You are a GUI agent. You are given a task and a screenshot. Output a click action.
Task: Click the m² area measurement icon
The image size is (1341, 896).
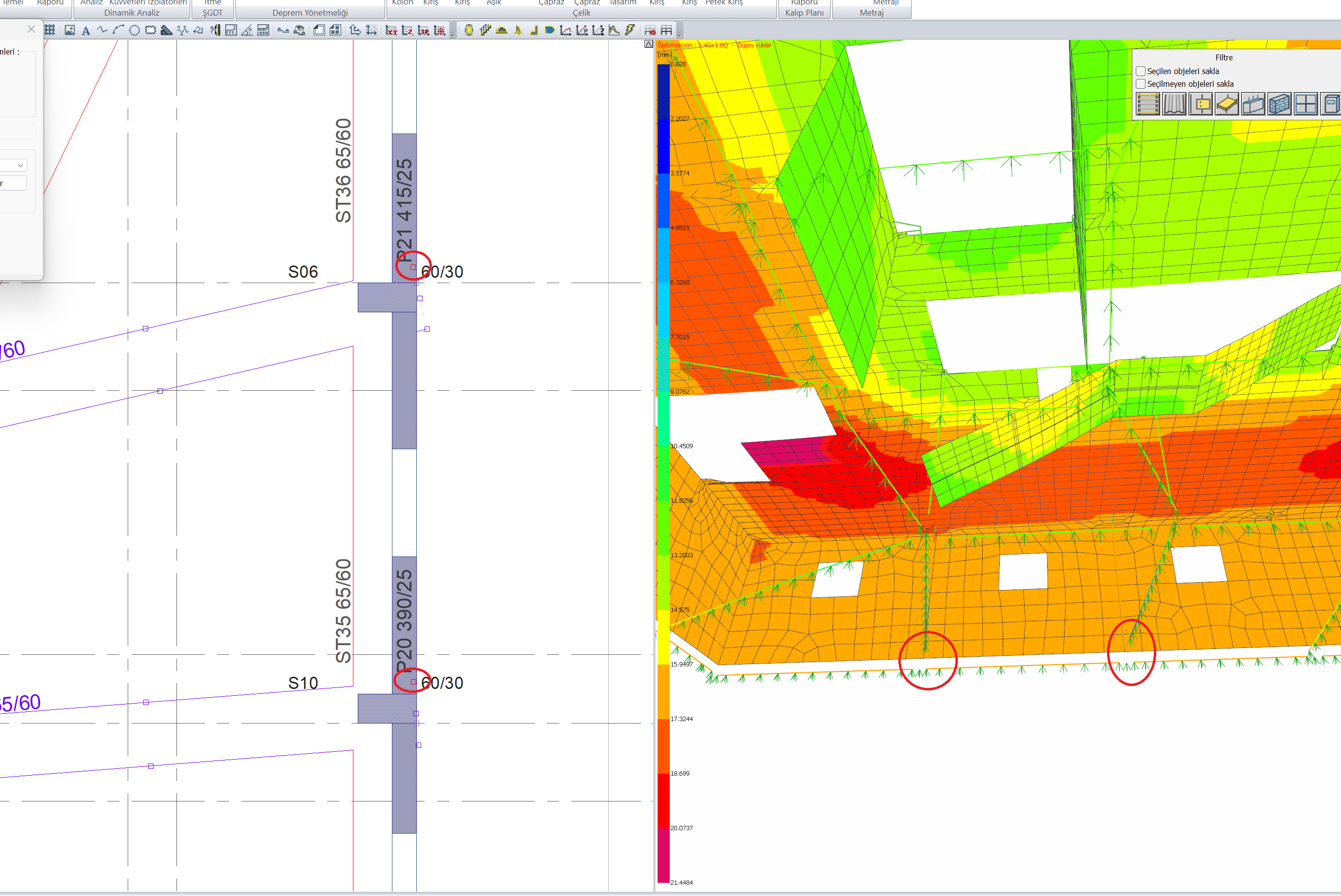point(231,30)
